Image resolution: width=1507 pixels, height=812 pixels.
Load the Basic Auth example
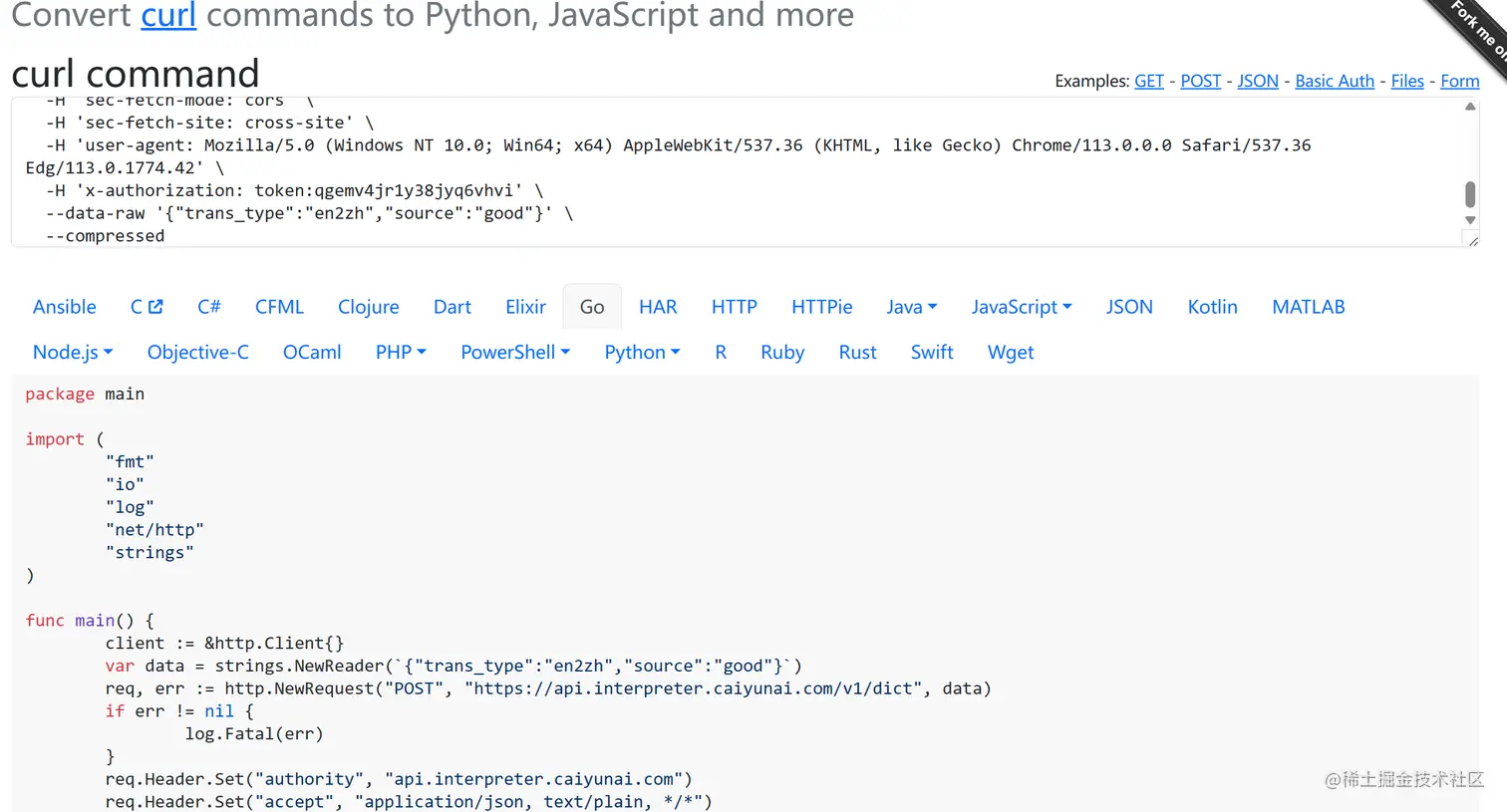[x=1335, y=81]
